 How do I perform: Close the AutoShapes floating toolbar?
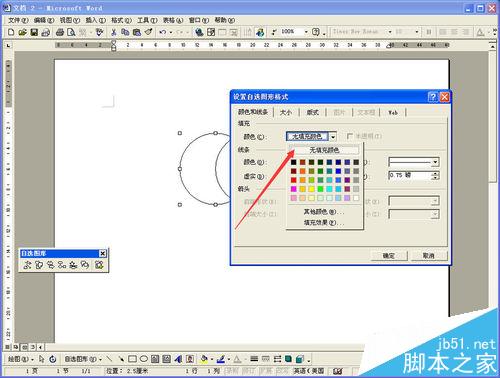click(x=103, y=254)
